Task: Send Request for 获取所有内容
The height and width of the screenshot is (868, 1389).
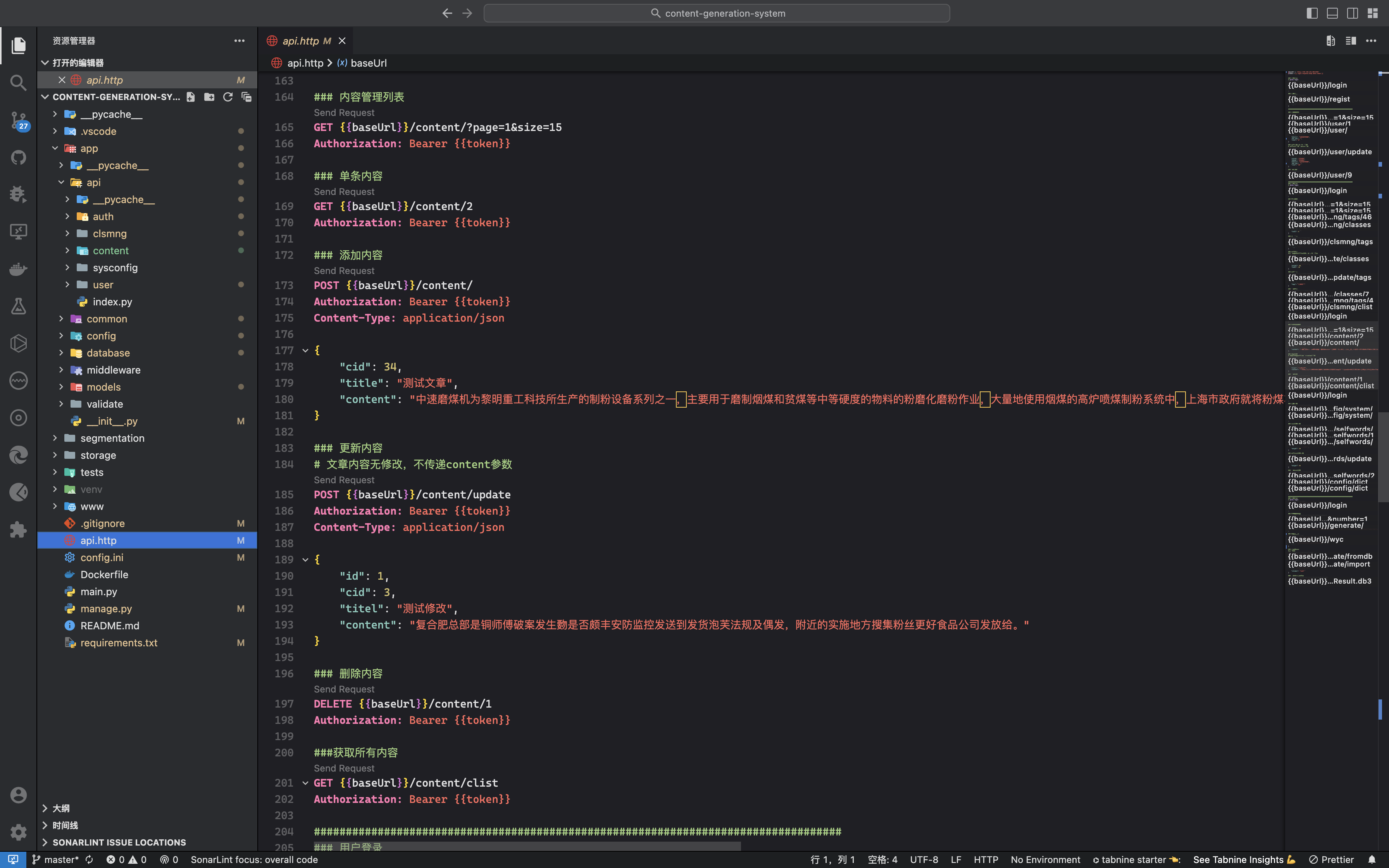Action: (344, 768)
